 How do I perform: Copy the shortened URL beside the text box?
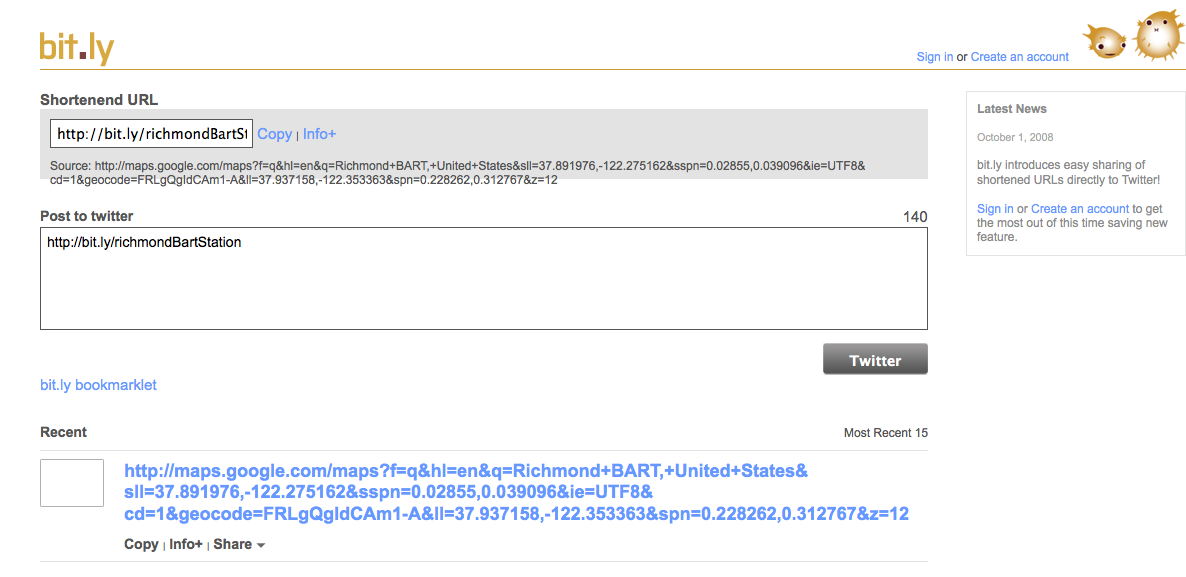pos(274,134)
